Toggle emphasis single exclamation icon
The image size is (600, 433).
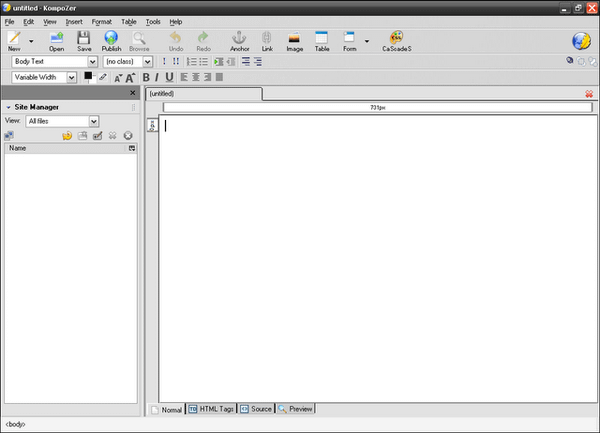164,62
